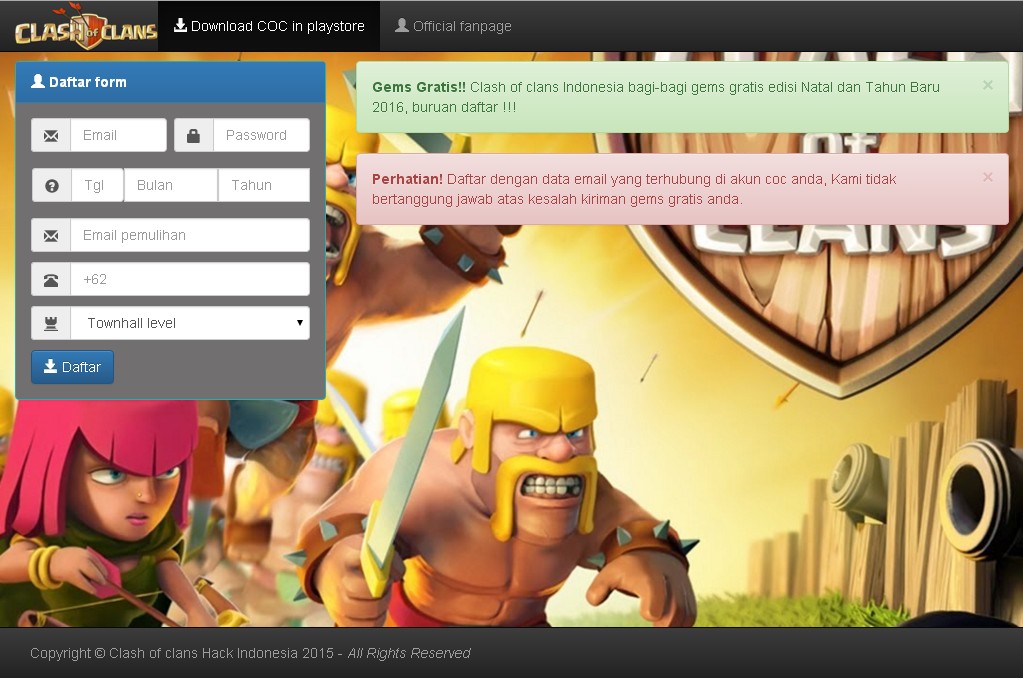Click the dropdown arrow on Townhall level

(300, 323)
